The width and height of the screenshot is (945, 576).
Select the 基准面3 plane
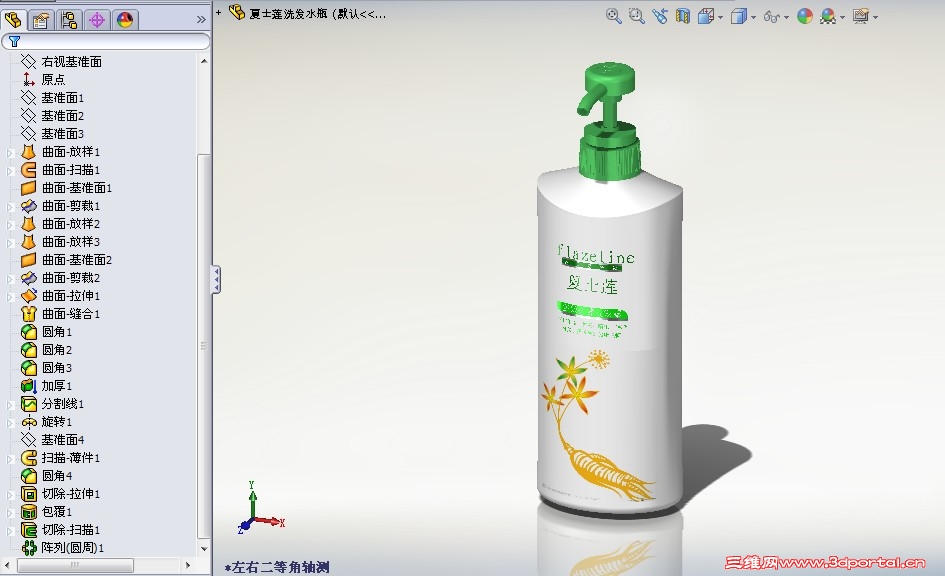pyautogui.click(x=63, y=134)
